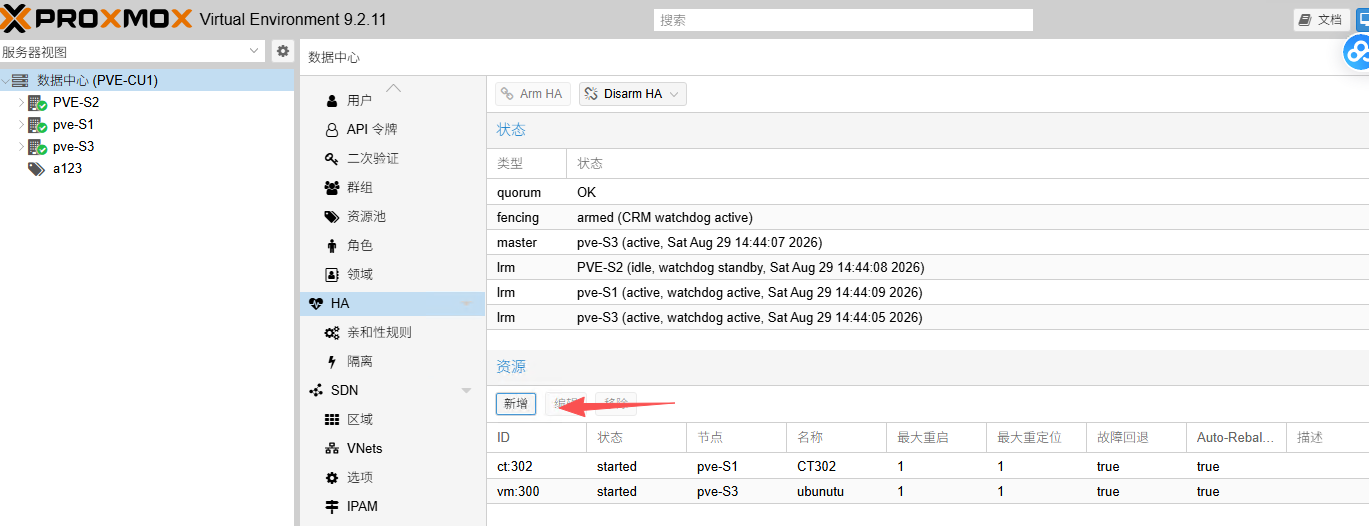The image size is (1369, 526).
Task: Click the 文档 documentation button
Action: (x=1321, y=20)
